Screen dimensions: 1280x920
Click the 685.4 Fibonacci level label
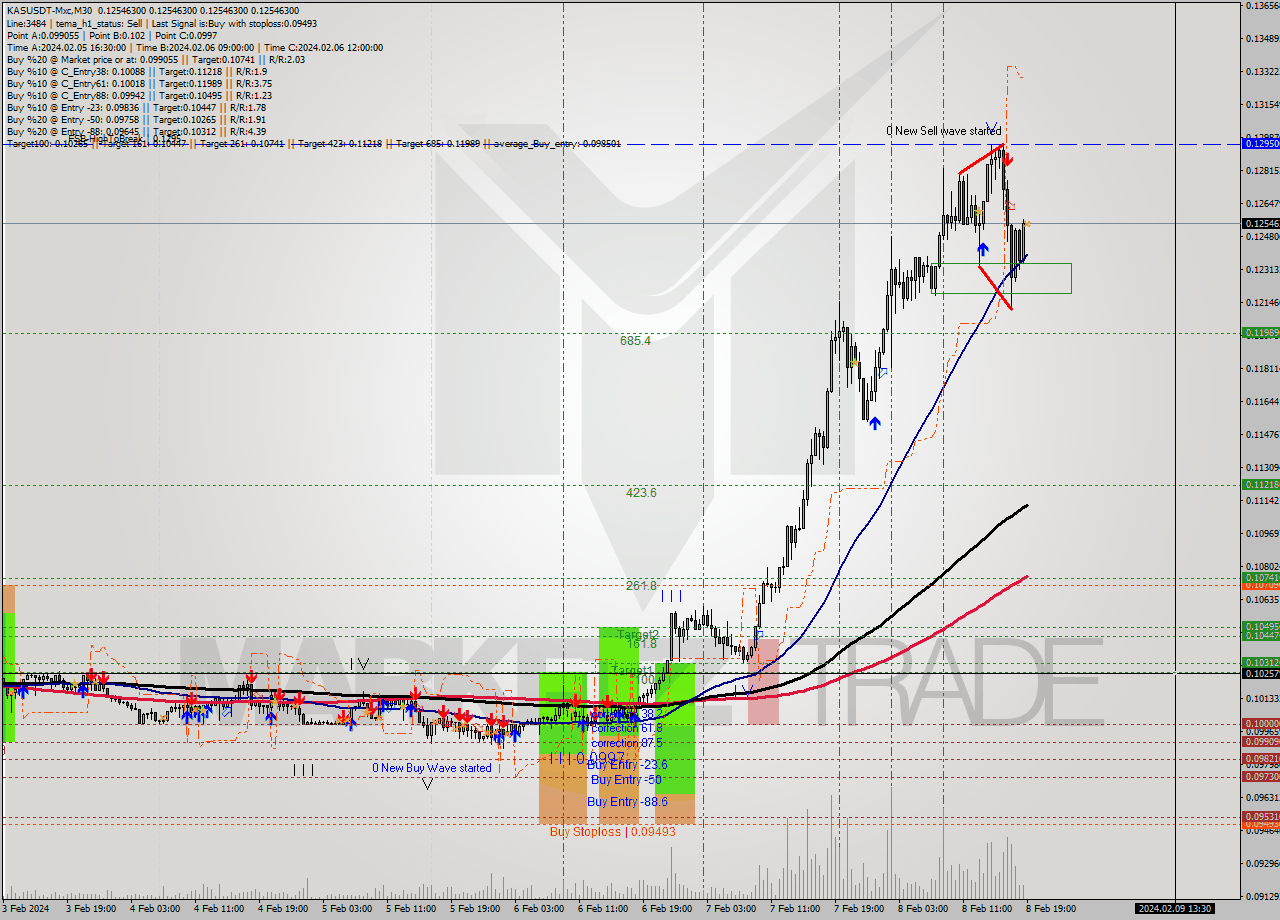click(x=635, y=340)
